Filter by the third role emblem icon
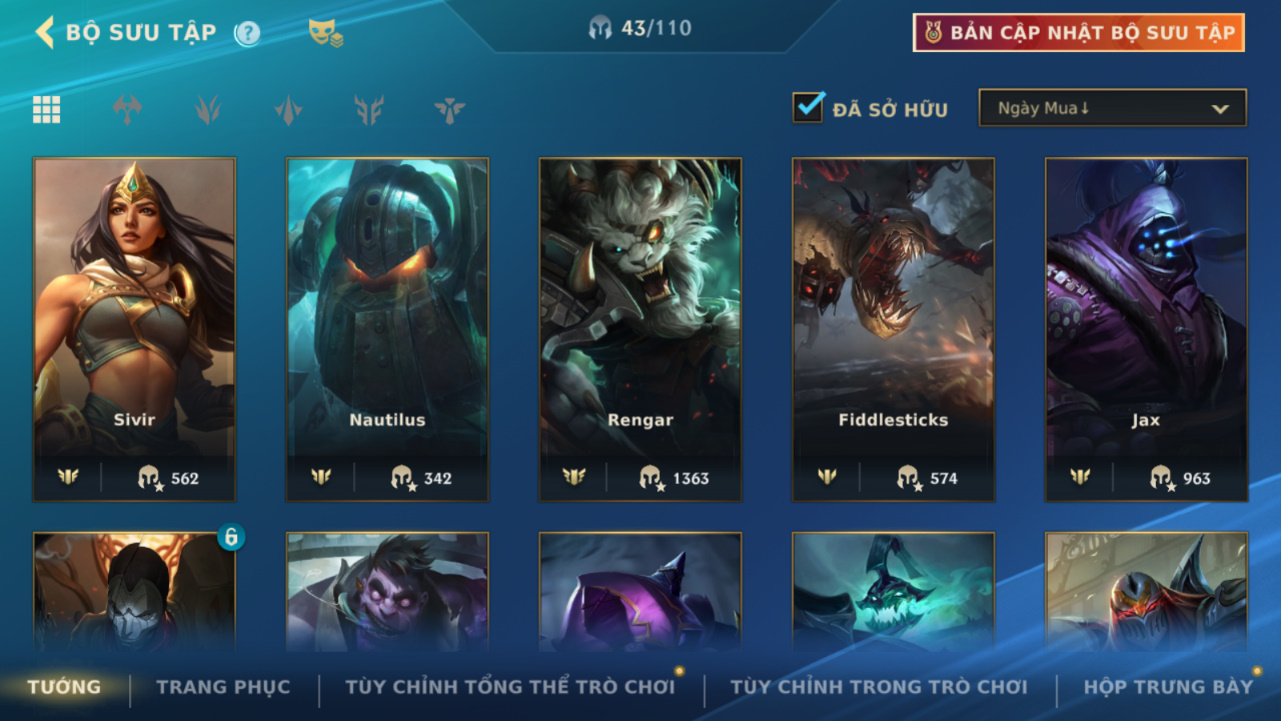Screen dimensions: 1281x721 click(x=288, y=110)
